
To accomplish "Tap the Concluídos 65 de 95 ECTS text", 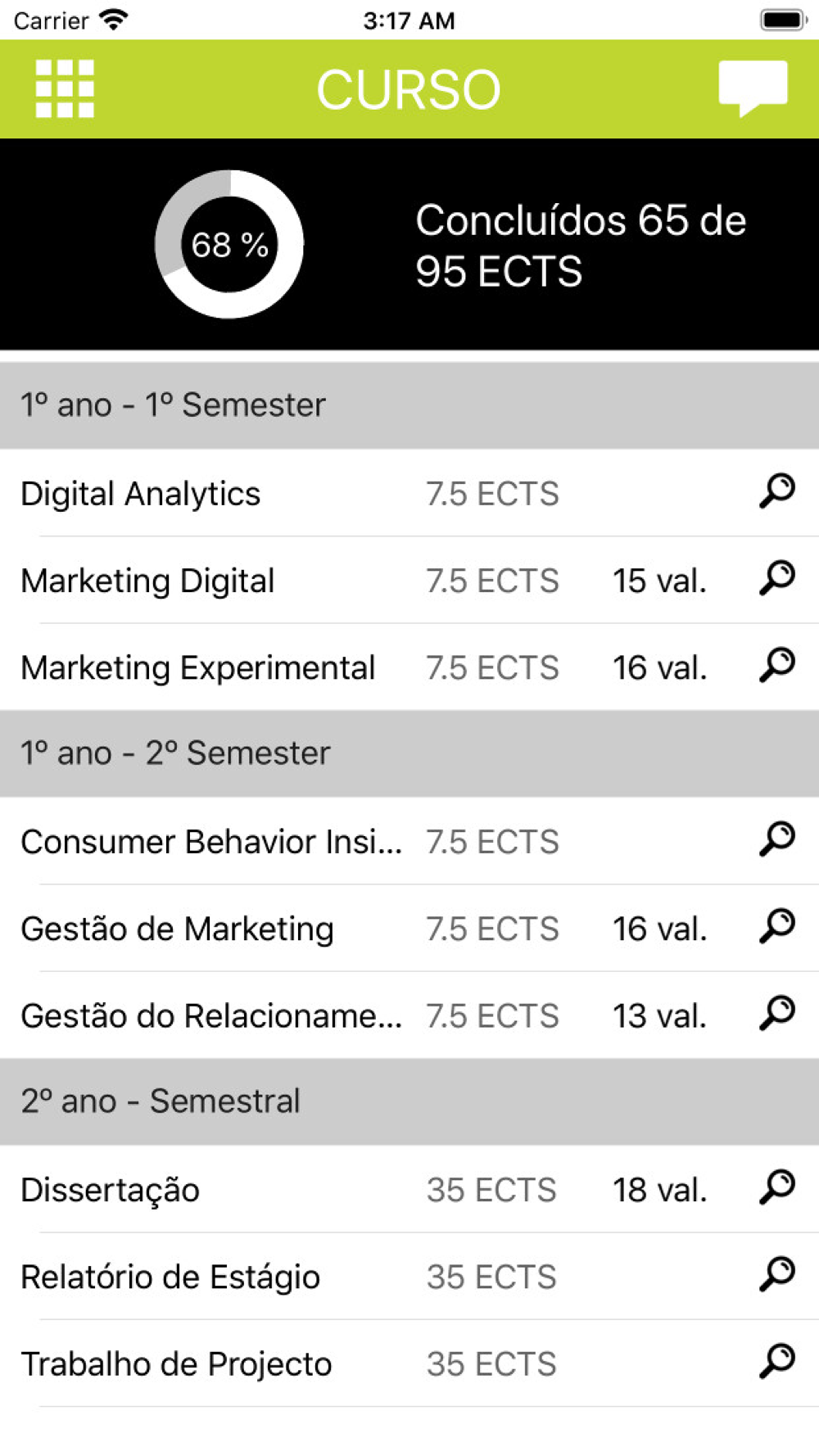I will pos(581,245).
